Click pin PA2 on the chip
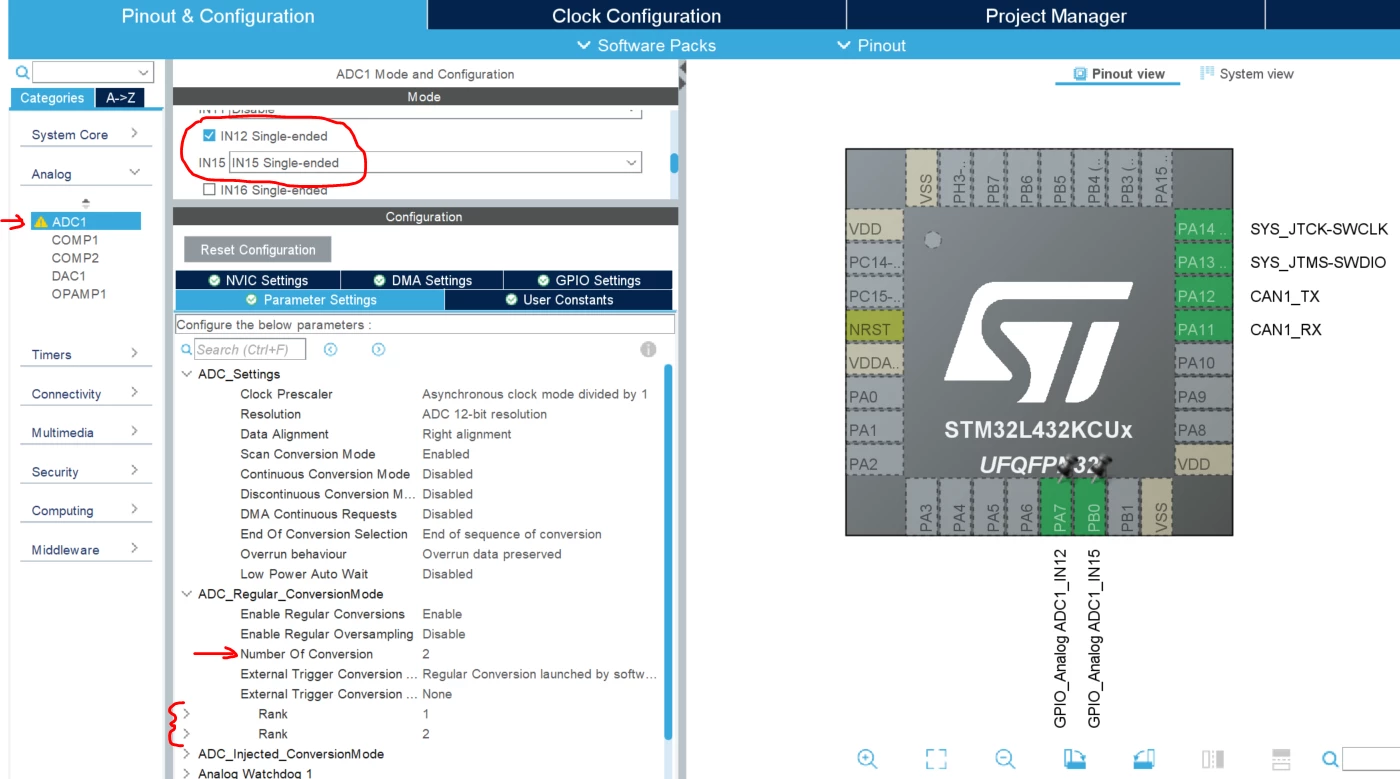This screenshot has height=779, width=1400. point(875,464)
